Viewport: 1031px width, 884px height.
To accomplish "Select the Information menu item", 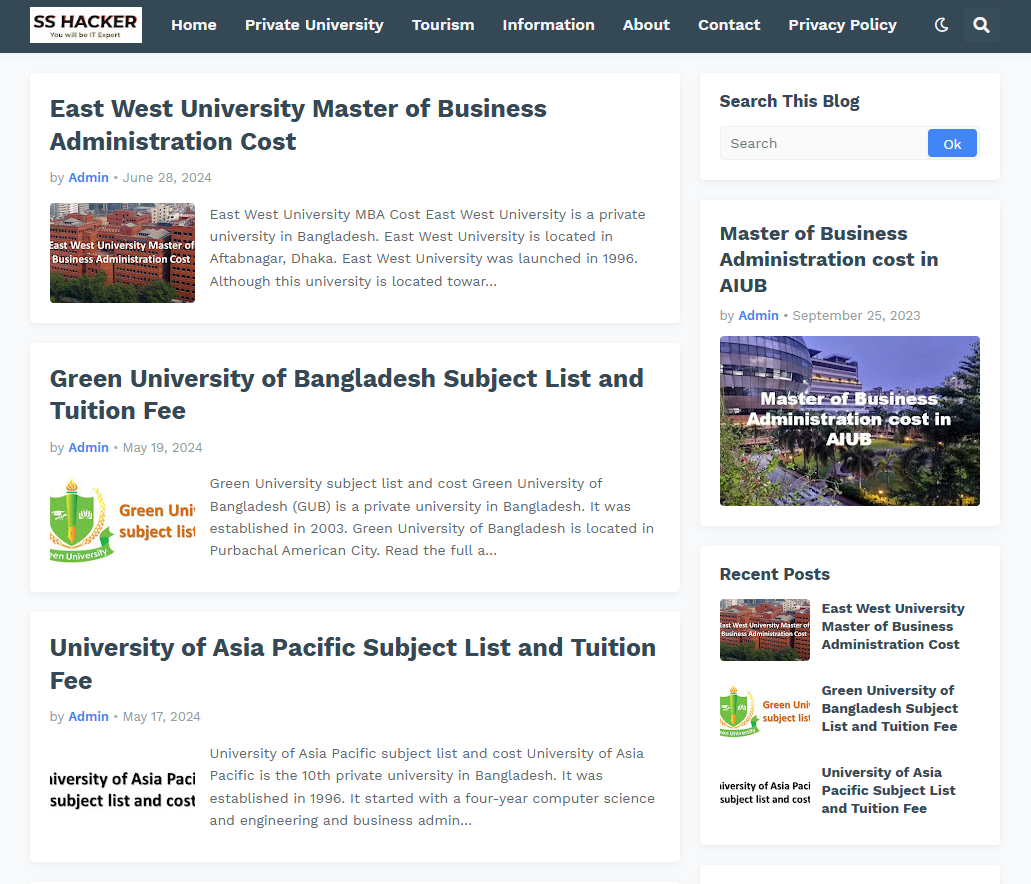I will tap(548, 25).
